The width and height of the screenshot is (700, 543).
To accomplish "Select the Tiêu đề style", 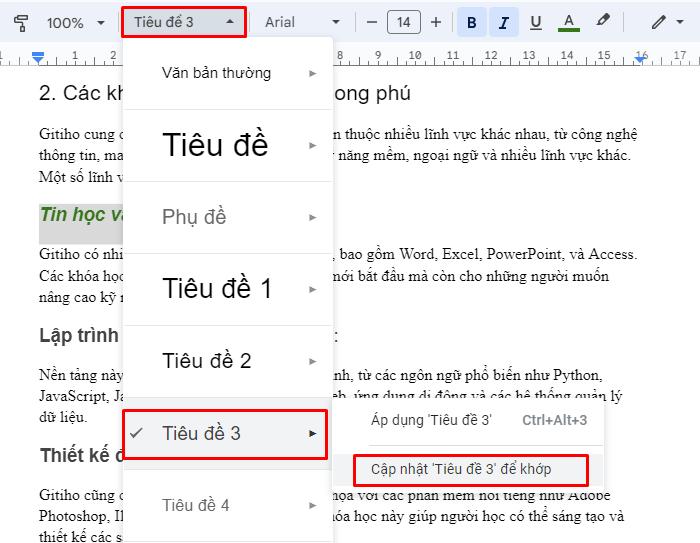I will tap(215, 145).
